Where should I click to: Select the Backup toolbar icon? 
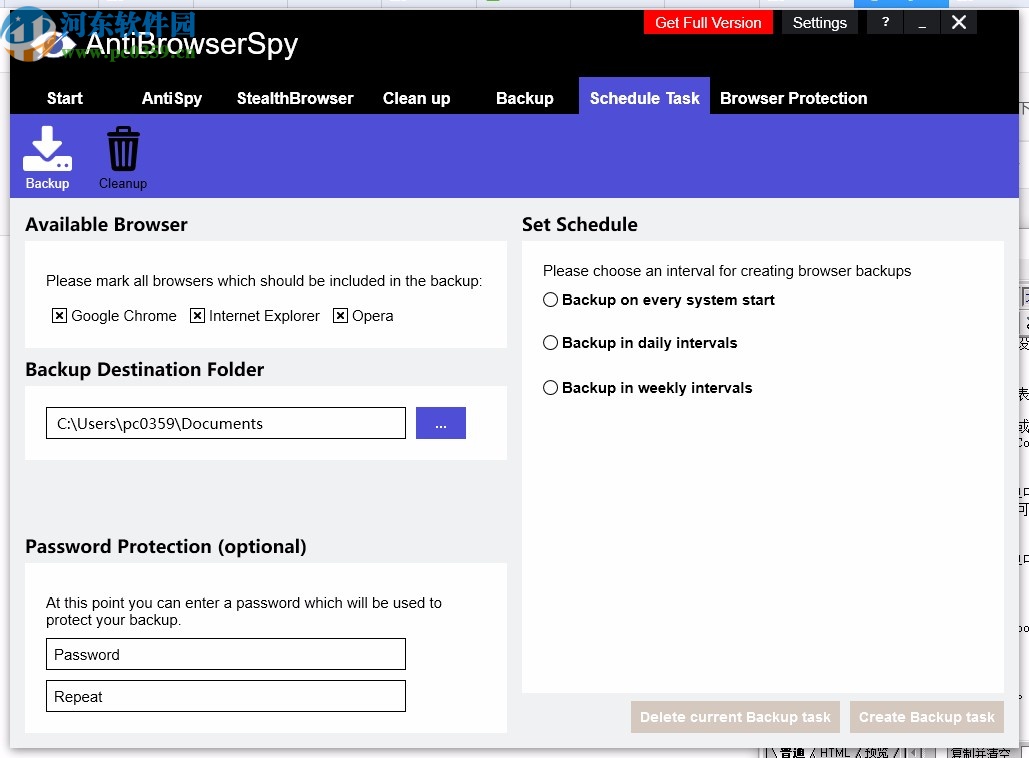pos(47,155)
